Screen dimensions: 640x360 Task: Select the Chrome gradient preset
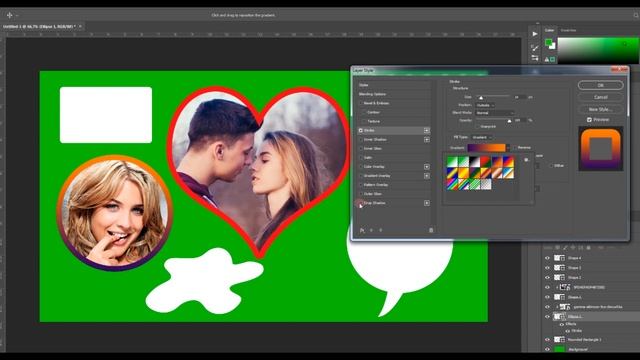pos(508,173)
